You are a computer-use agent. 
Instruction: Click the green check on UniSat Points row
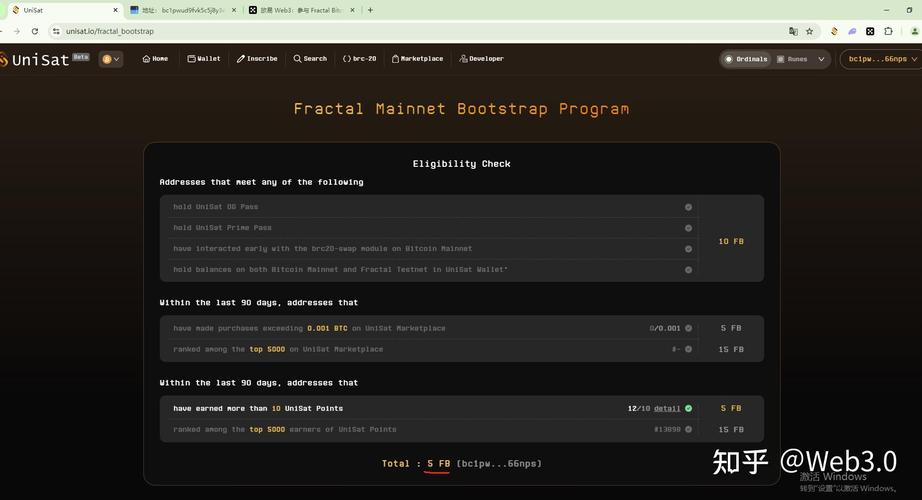pyautogui.click(x=689, y=408)
